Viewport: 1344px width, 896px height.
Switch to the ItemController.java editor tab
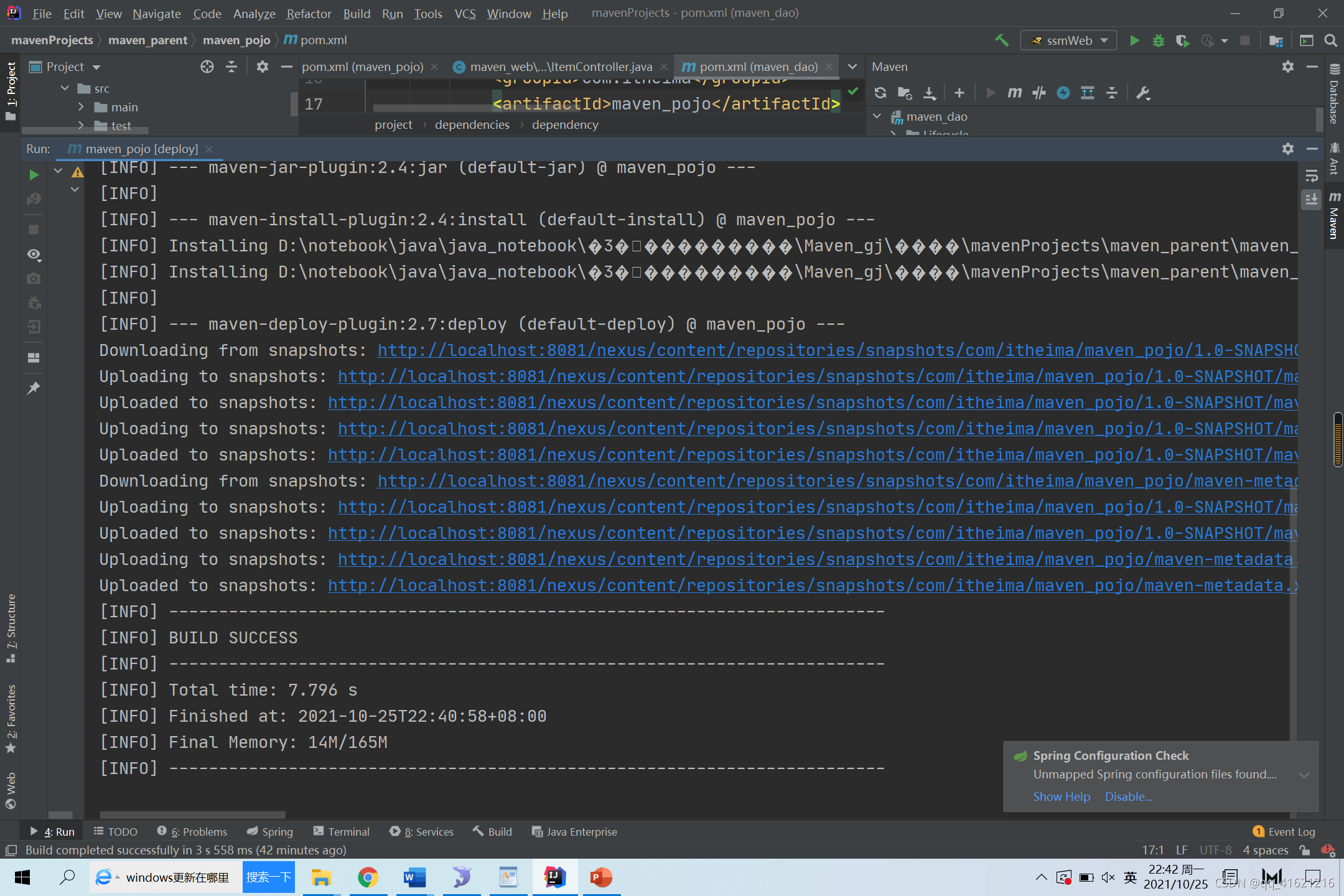coord(560,67)
